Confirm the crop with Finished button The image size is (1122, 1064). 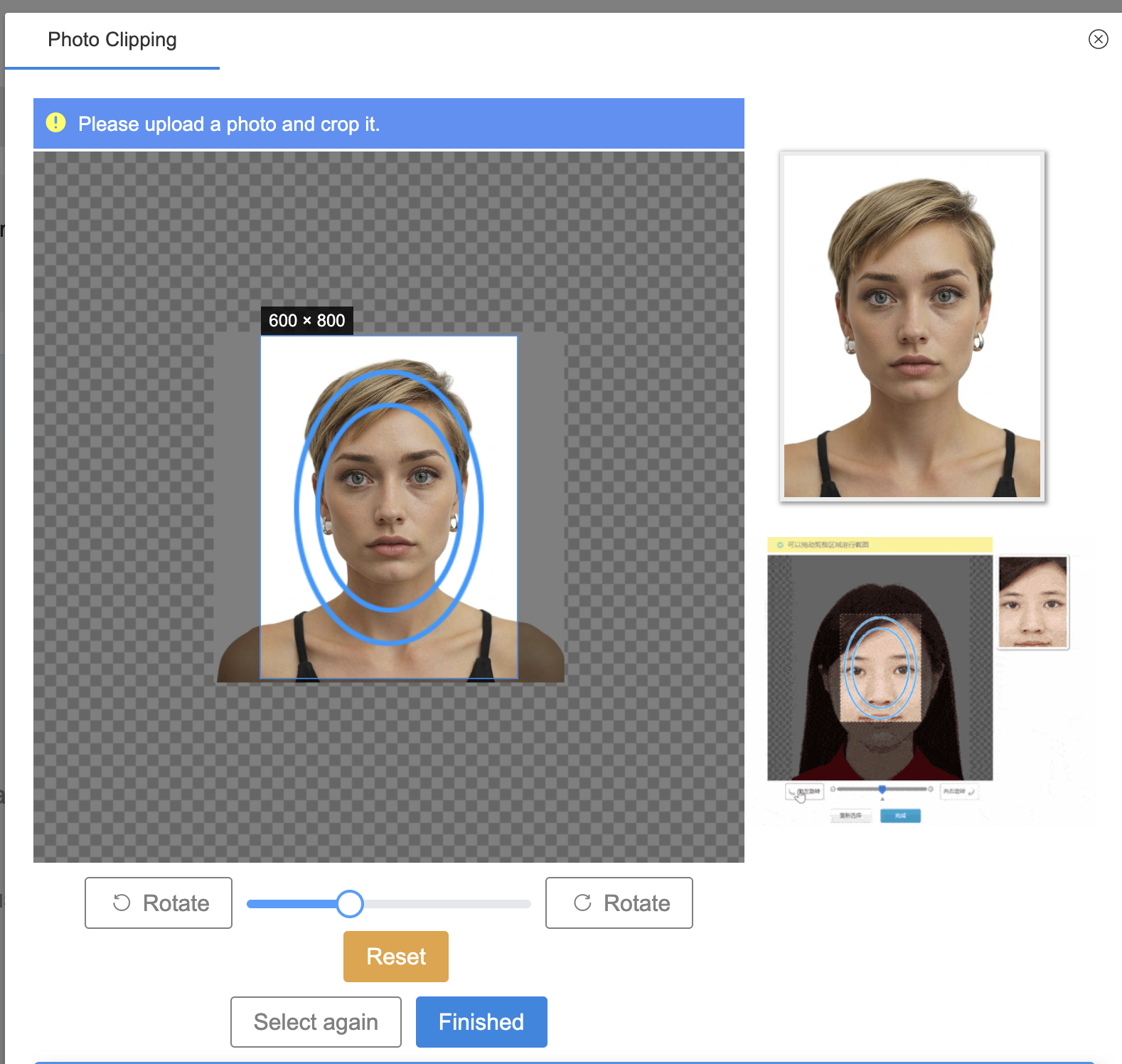pos(481,1022)
